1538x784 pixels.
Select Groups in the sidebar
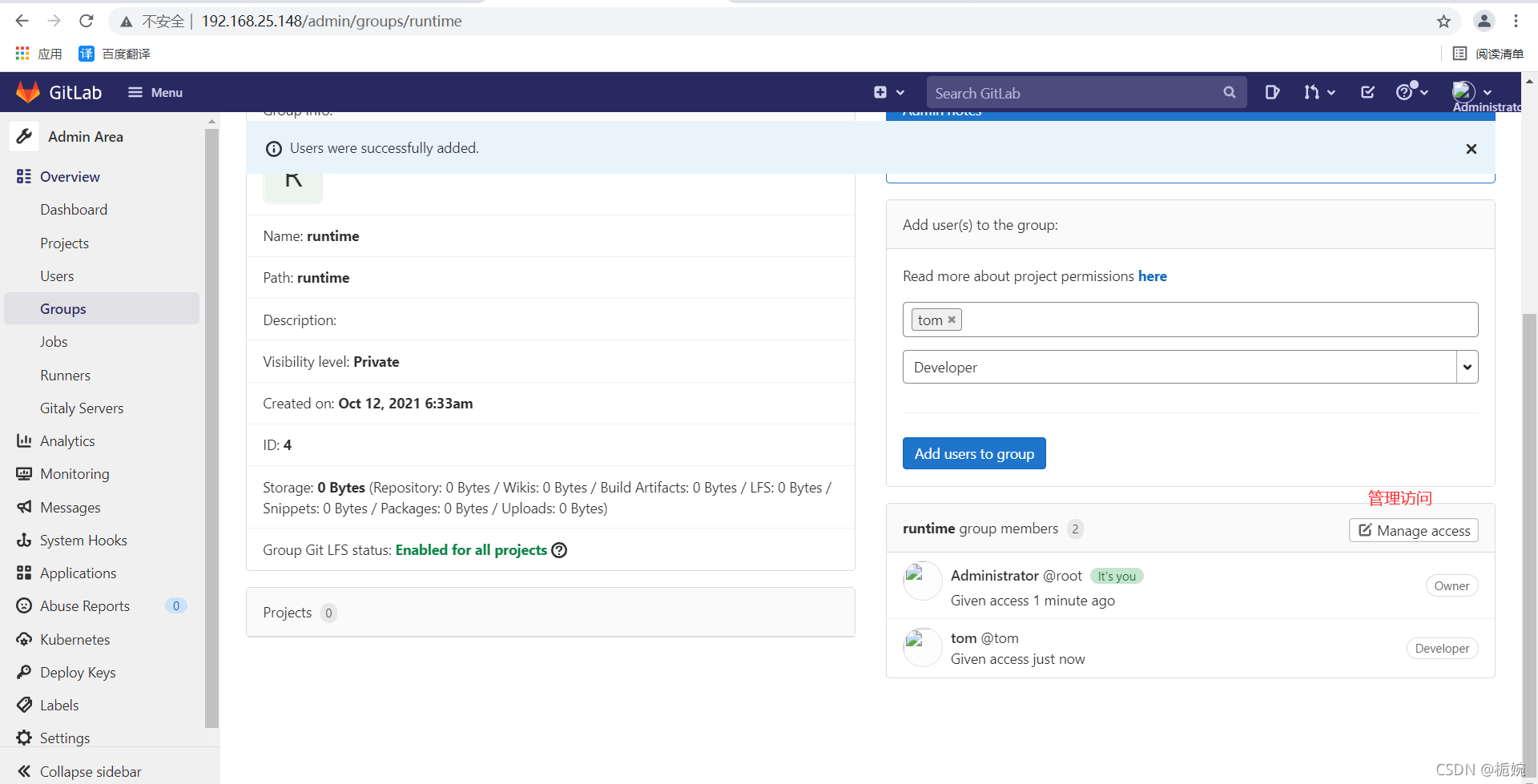(102, 308)
